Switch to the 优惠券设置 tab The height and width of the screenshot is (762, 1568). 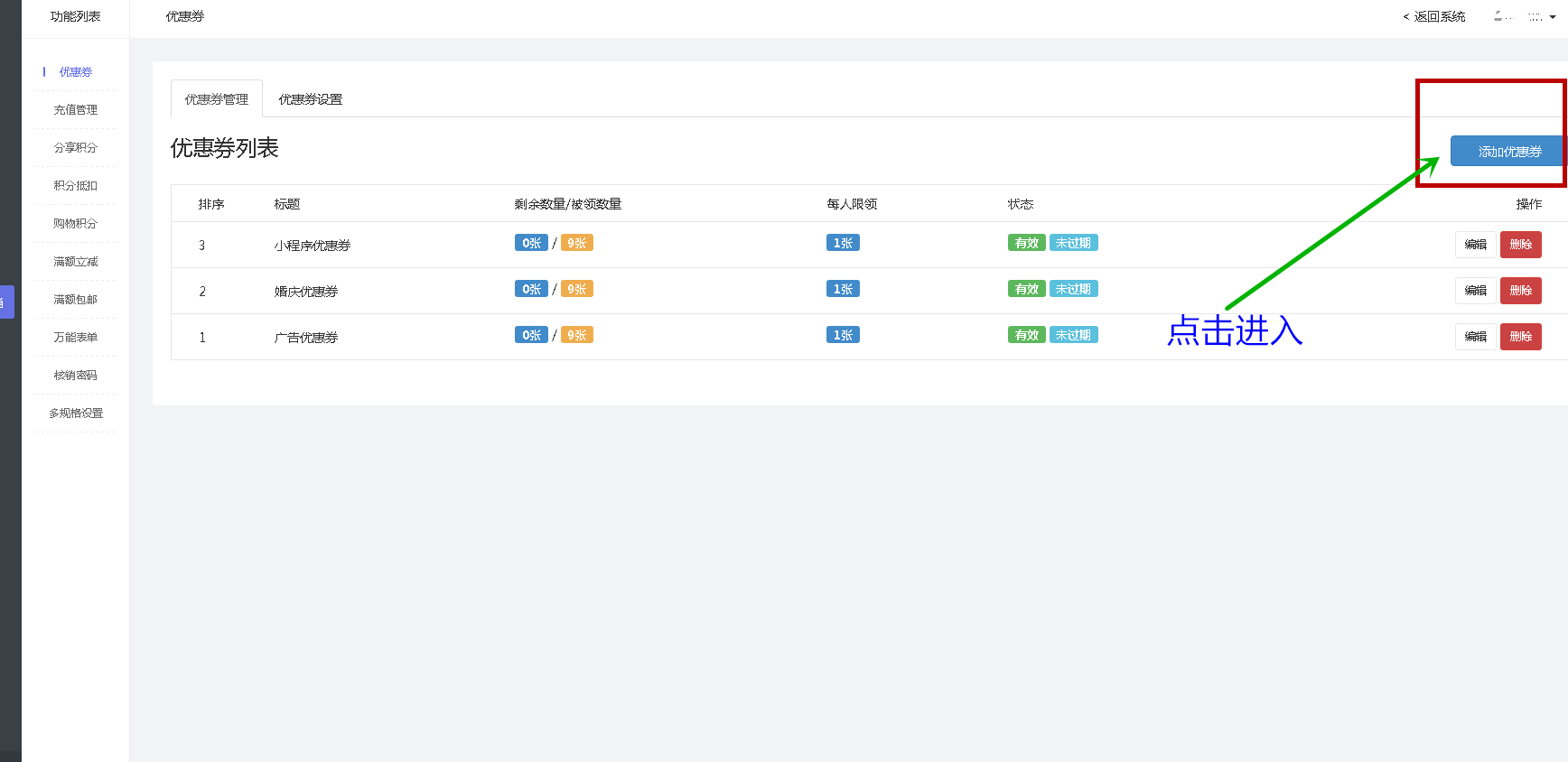pos(310,99)
